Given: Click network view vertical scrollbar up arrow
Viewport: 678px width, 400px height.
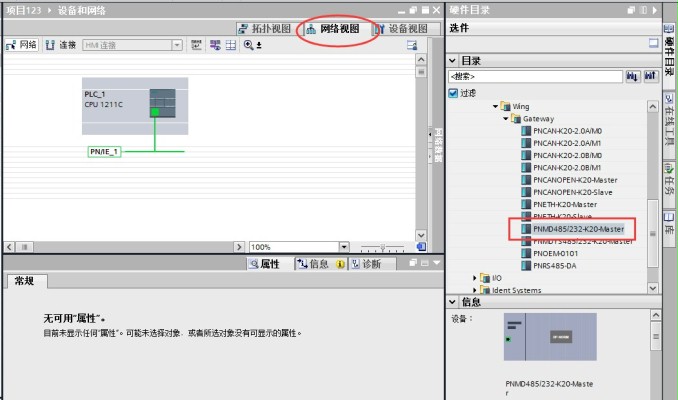Looking at the screenshot, I should (421, 60).
